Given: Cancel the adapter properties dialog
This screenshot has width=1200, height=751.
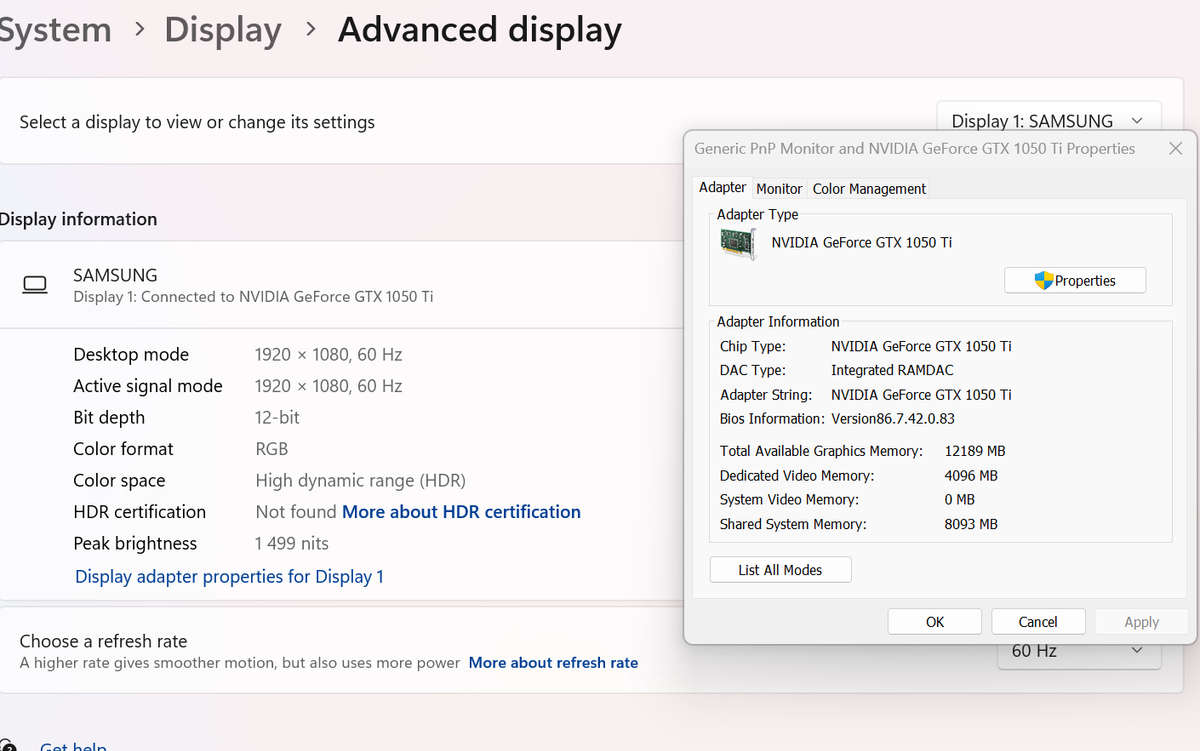Looking at the screenshot, I should click(1038, 622).
